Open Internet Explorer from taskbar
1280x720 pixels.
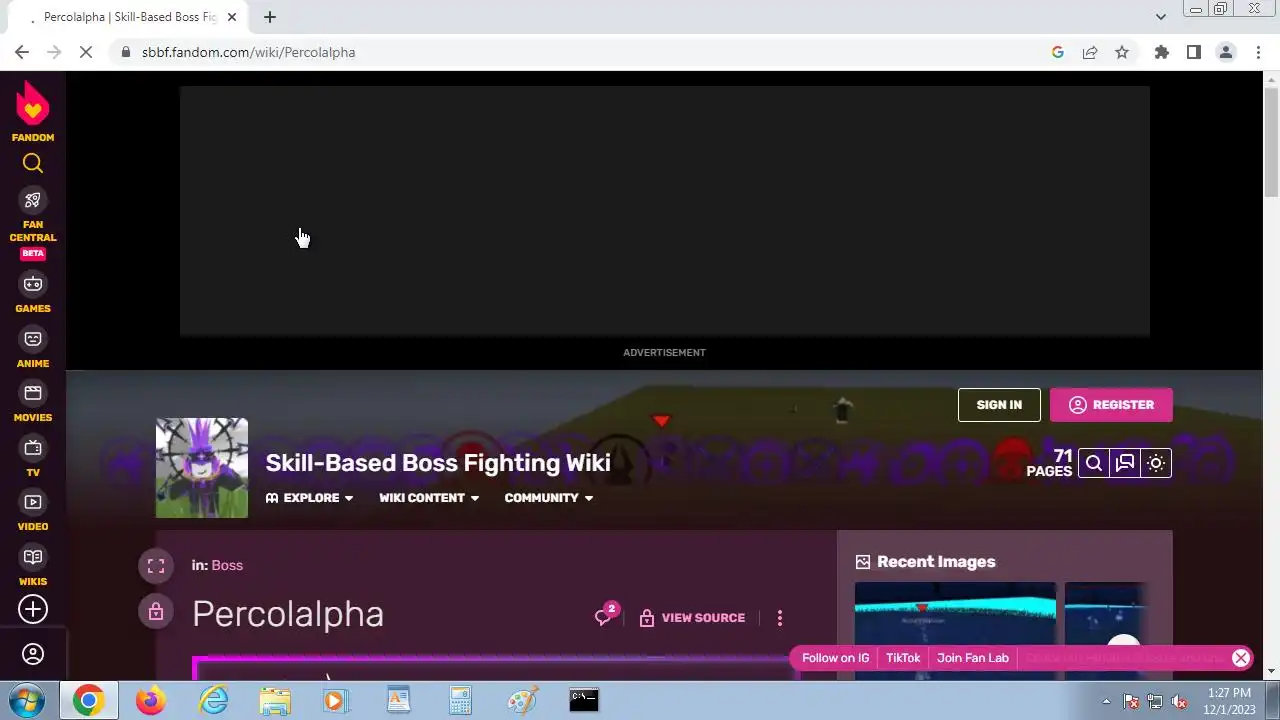pyautogui.click(x=213, y=701)
